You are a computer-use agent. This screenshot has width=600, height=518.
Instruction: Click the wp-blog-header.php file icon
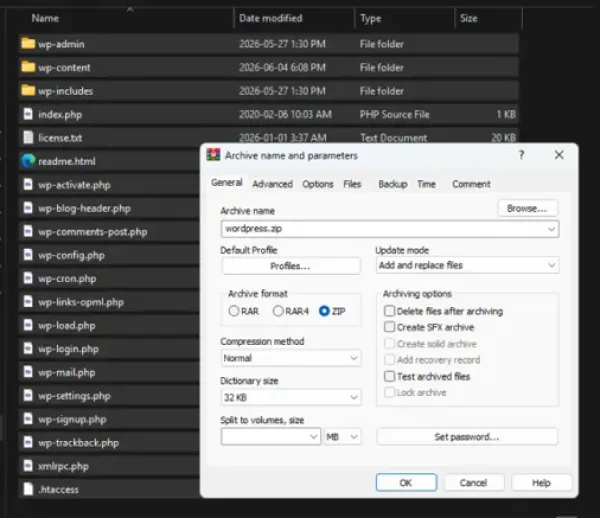[x=28, y=208]
